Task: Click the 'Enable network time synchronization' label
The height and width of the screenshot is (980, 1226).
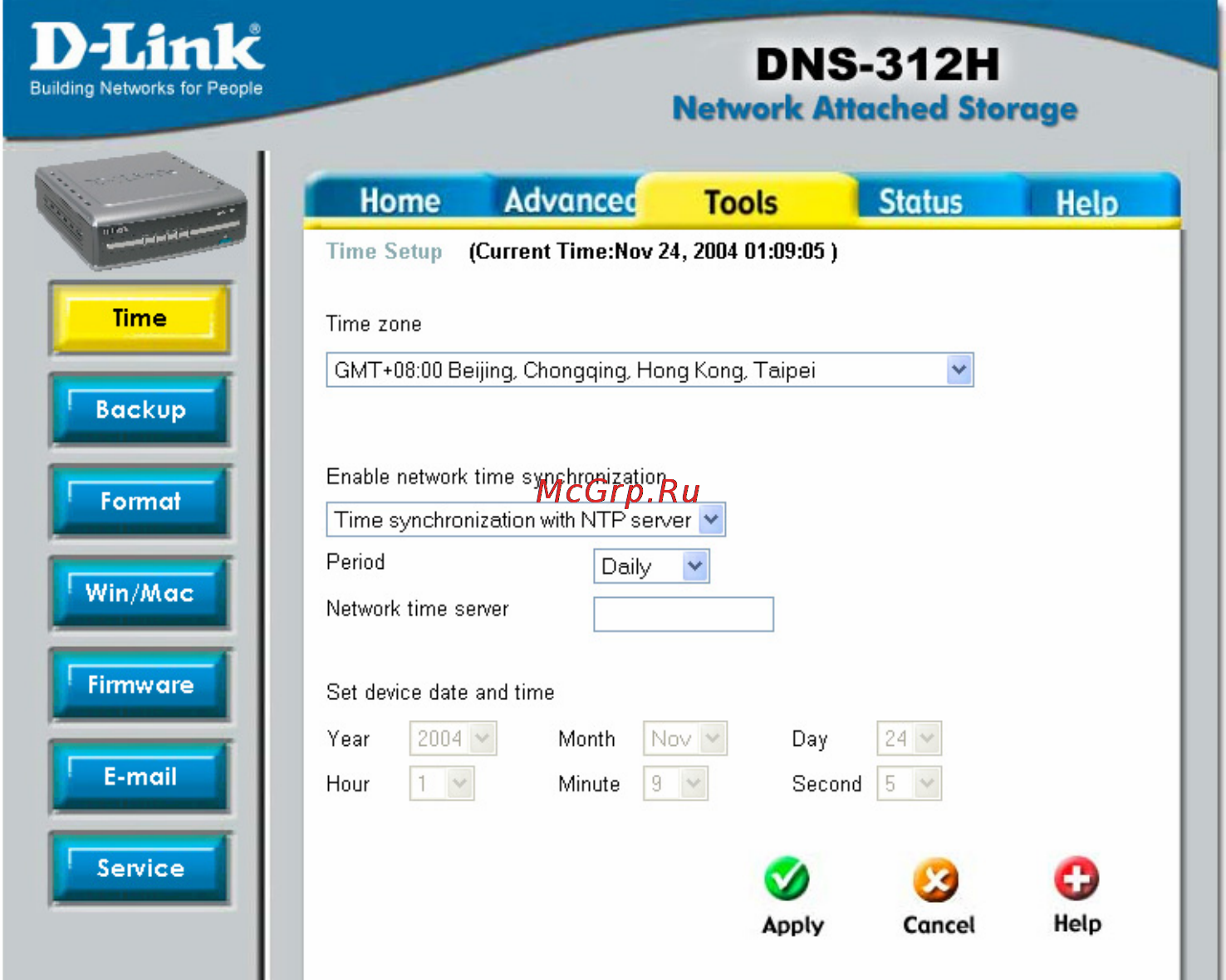Action: click(496, 477)
